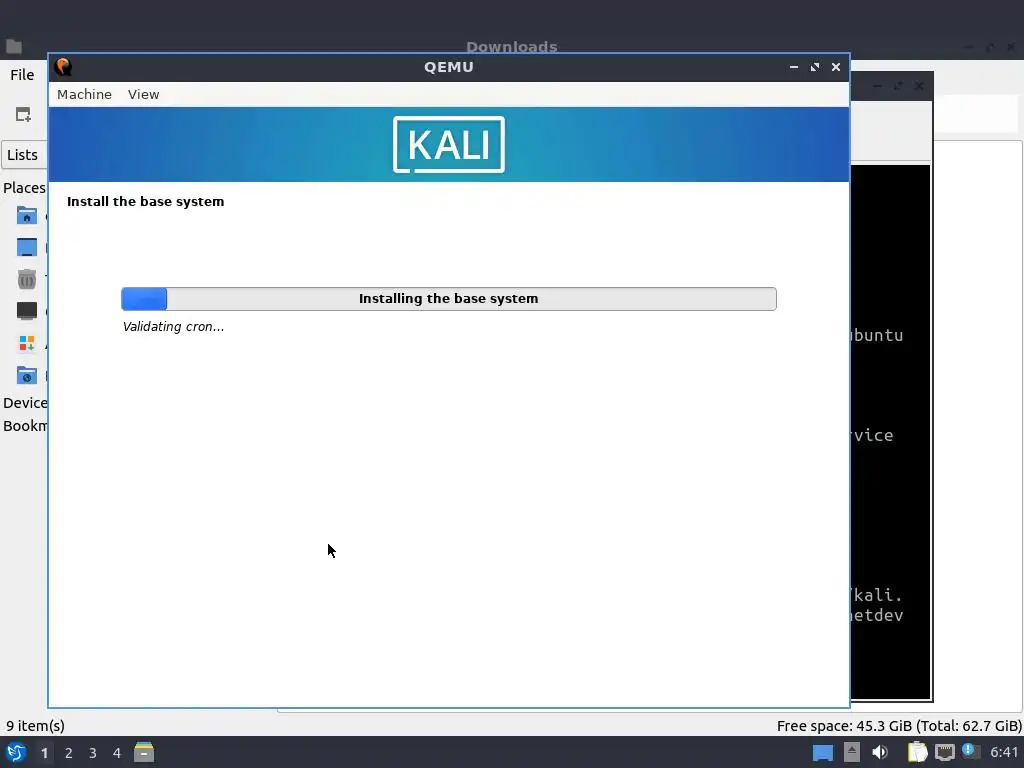Minimize the QEMU window
Image resolution: width=1024 pixels, height=768 pixels.
(x=794, y=67)
